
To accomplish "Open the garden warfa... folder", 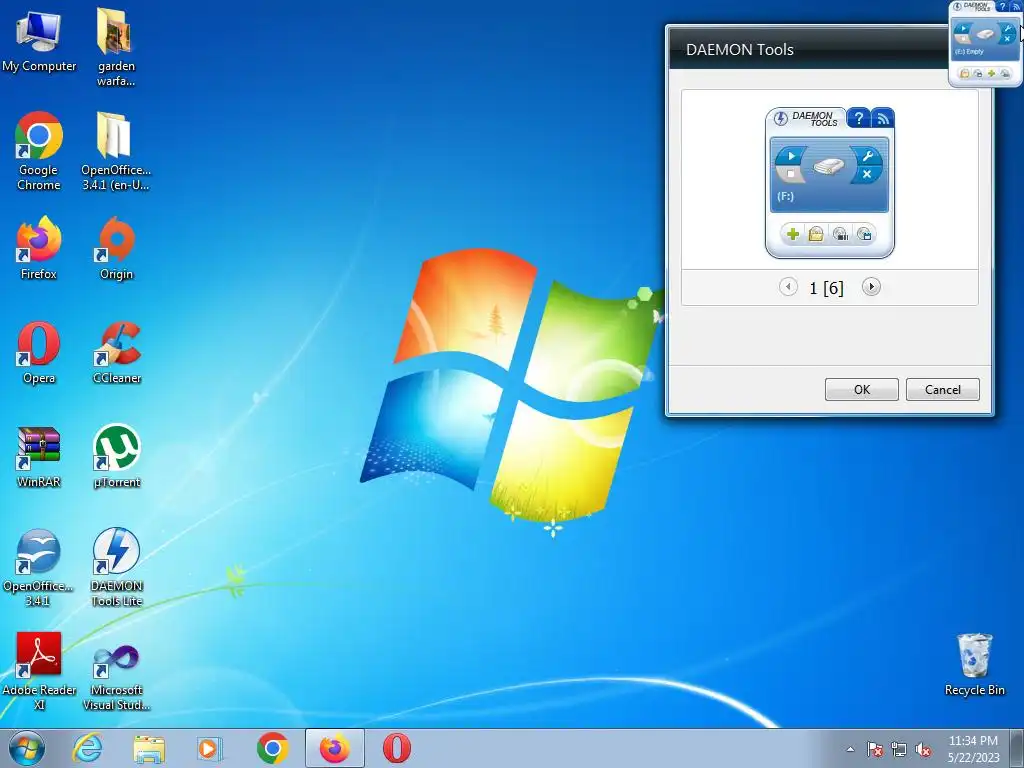I will click(x=116, y=47).
